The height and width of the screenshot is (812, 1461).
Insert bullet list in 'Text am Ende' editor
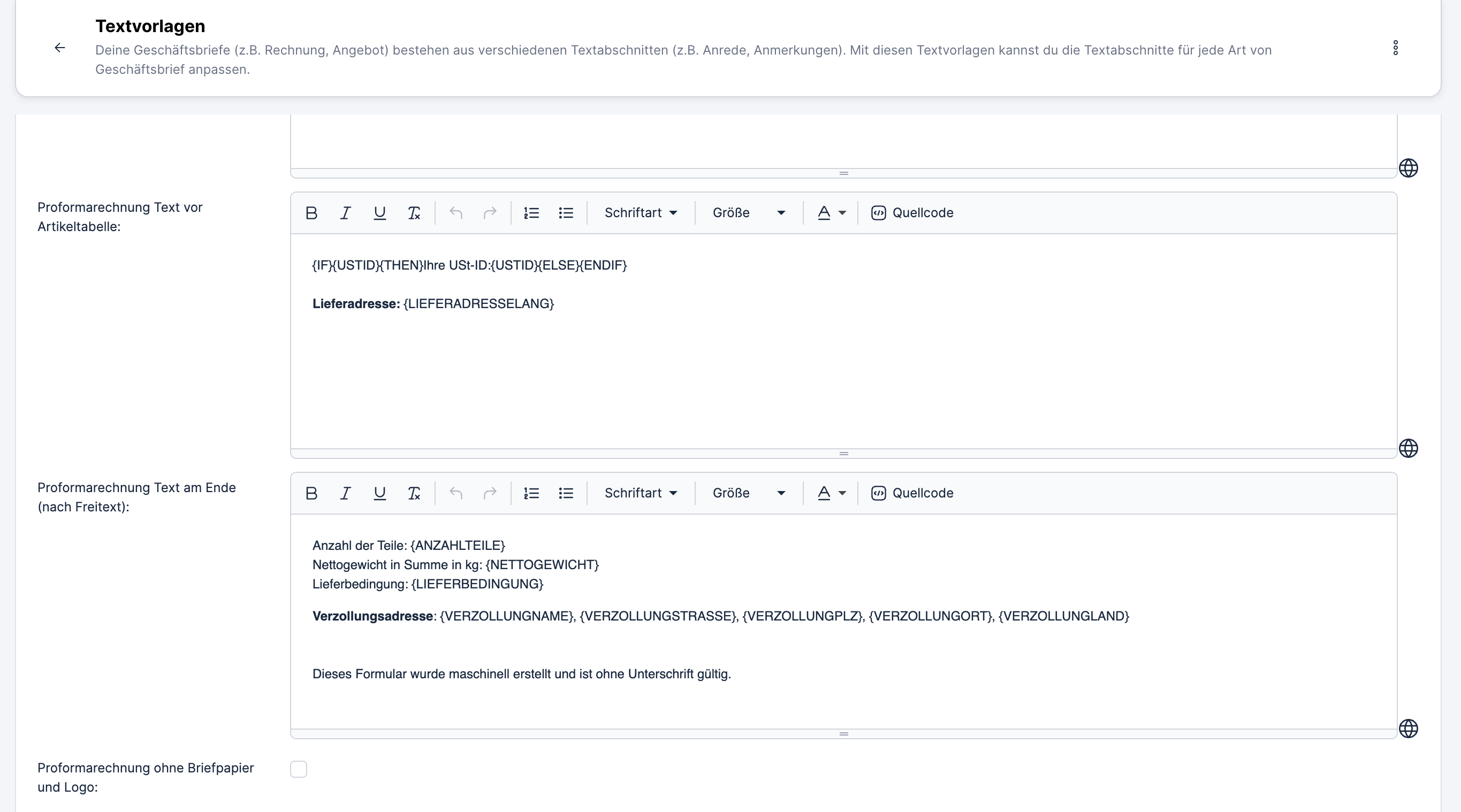point(566,493)
